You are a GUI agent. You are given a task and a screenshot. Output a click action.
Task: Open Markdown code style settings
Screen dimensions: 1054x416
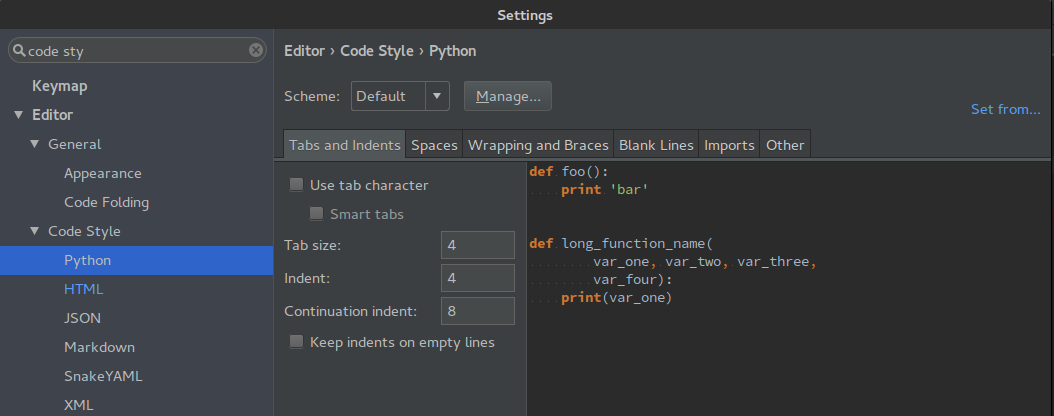tap(99, 347)
